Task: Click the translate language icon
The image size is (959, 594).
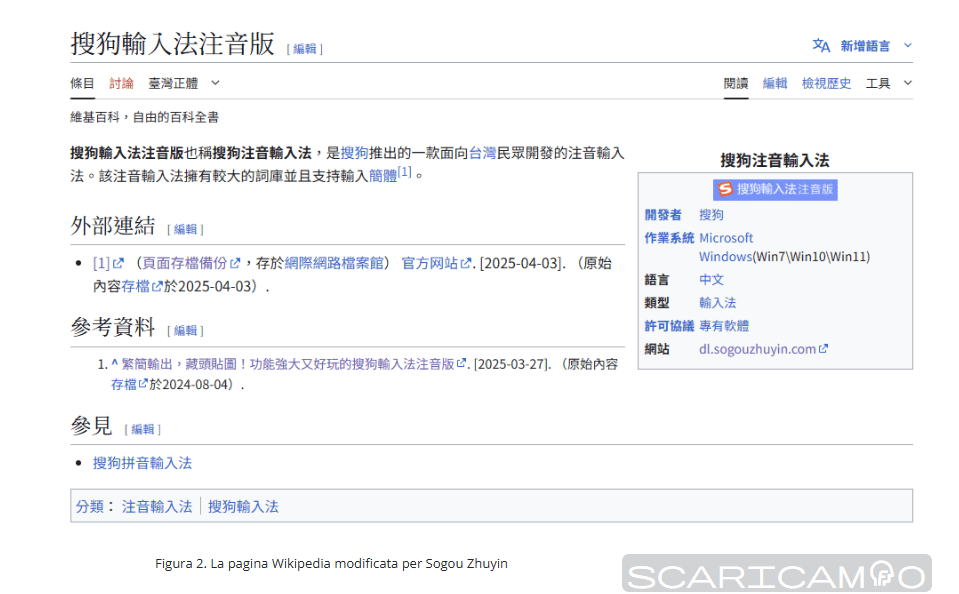Action: coord(821,45)
